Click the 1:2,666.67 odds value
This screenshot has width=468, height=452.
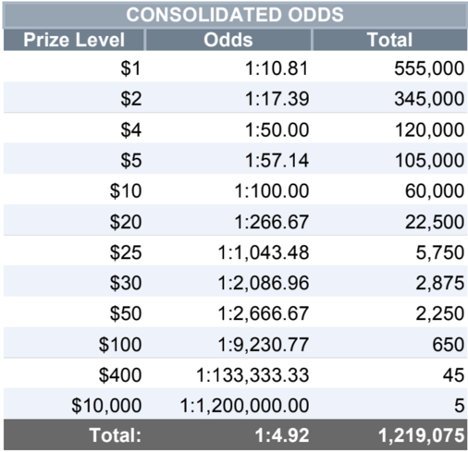pos(263,314)
